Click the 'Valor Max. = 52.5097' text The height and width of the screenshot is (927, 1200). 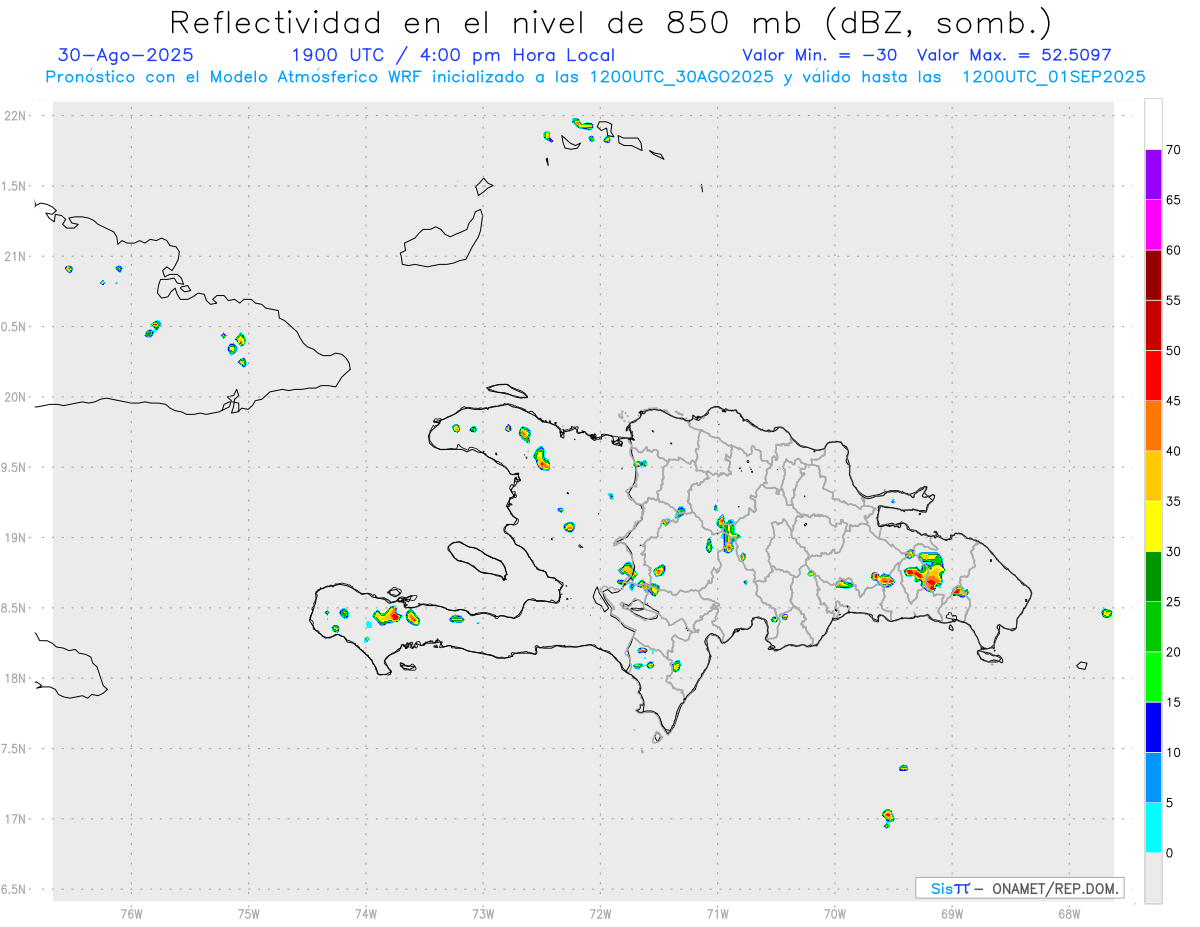pyautogui.click(x=1013, y=55)
